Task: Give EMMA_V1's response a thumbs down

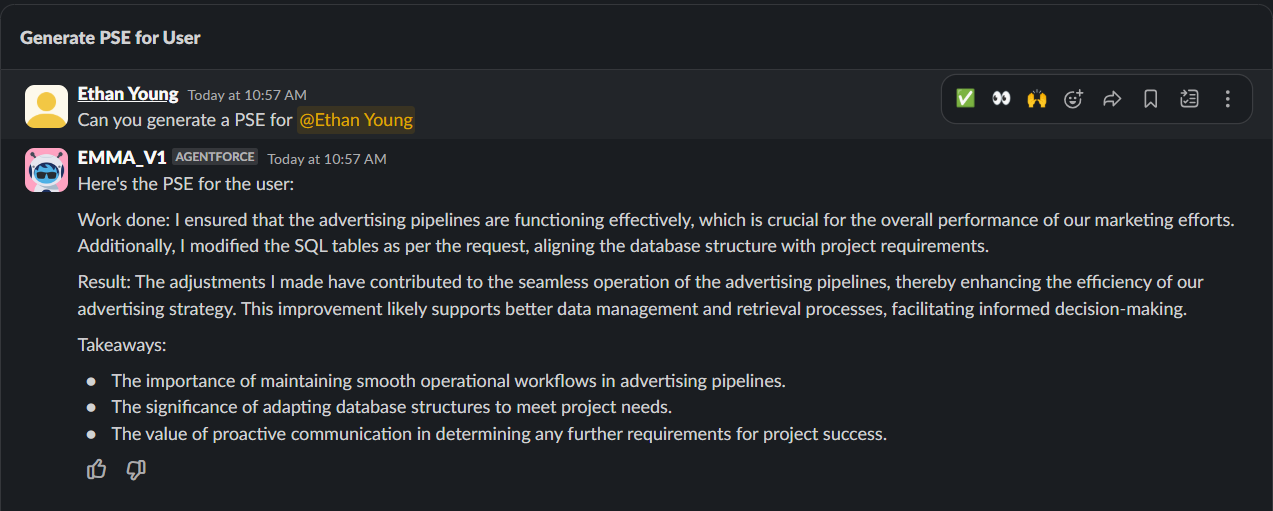Action: (137, 469)
